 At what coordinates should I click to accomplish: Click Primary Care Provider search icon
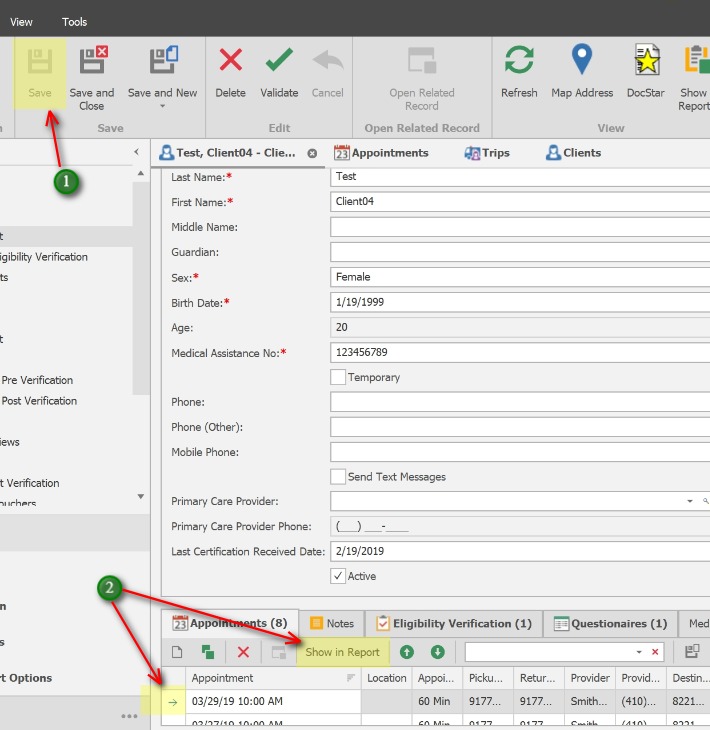click(x=705, y=501)
